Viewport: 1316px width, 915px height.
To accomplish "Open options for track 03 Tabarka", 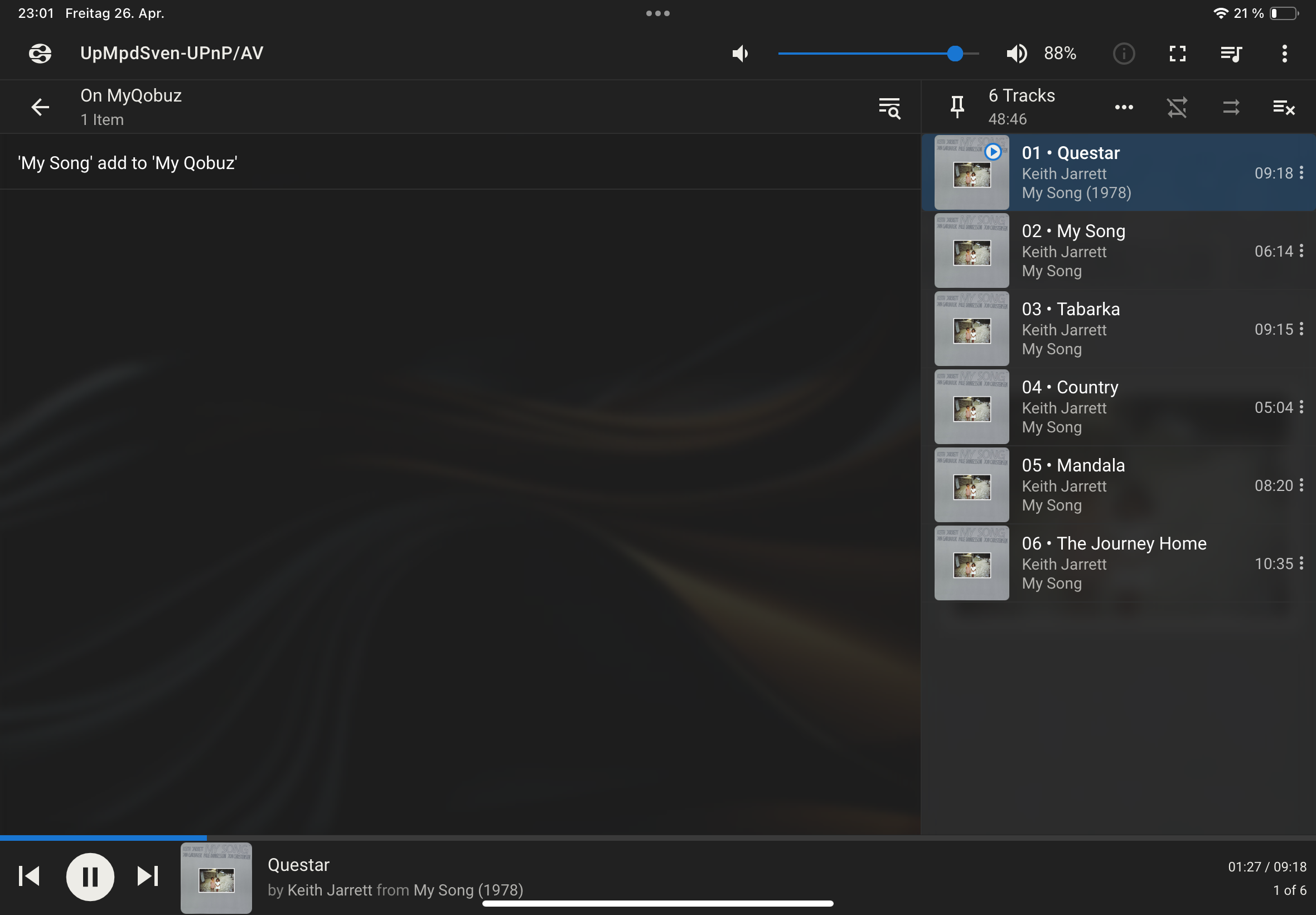I will pos(1301,329).
